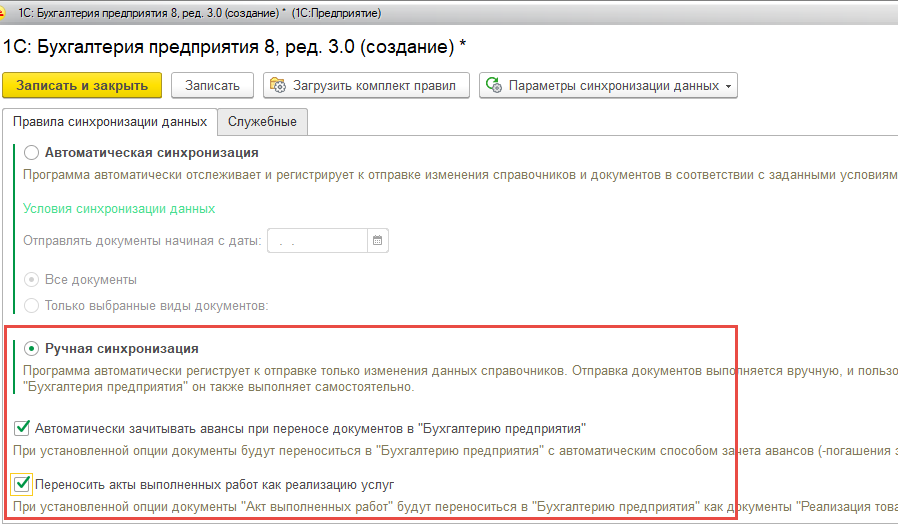The height and width of the screenshot is (532, 898).
Task: Click the Ручная синхронизация description text
Action: pos(460,379)
